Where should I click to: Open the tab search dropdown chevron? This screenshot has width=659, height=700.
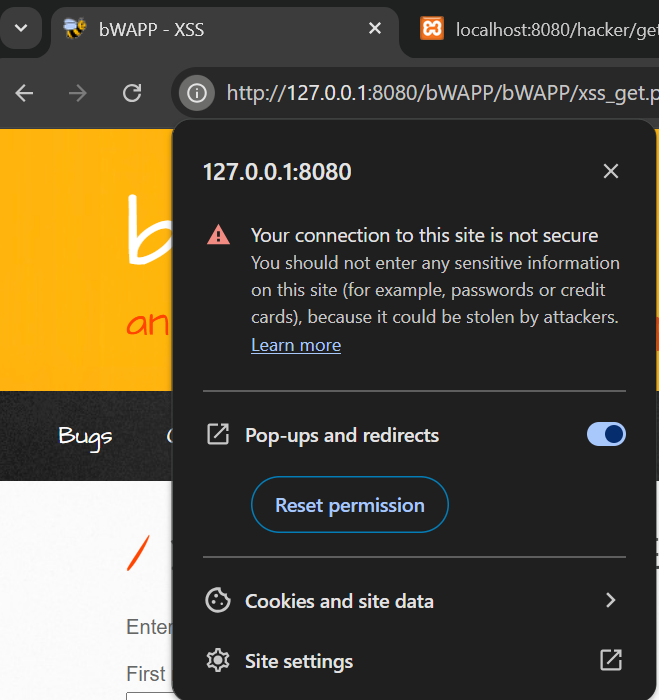pyautogui.click(x=22, y=28)
